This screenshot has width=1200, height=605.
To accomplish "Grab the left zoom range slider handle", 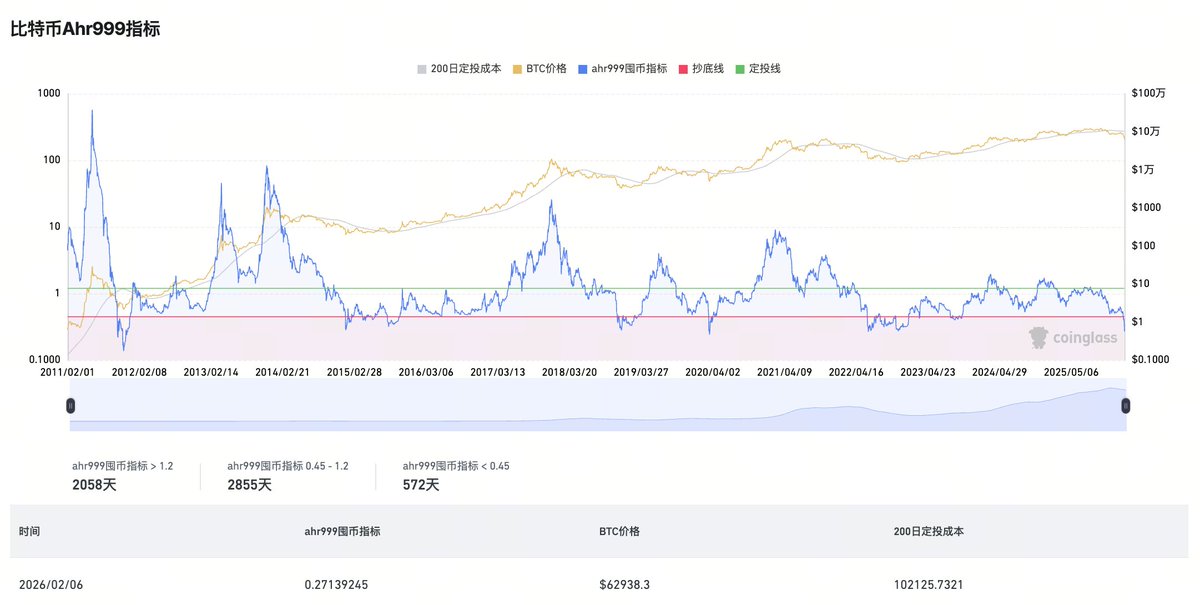I will (x=70, y=405).
